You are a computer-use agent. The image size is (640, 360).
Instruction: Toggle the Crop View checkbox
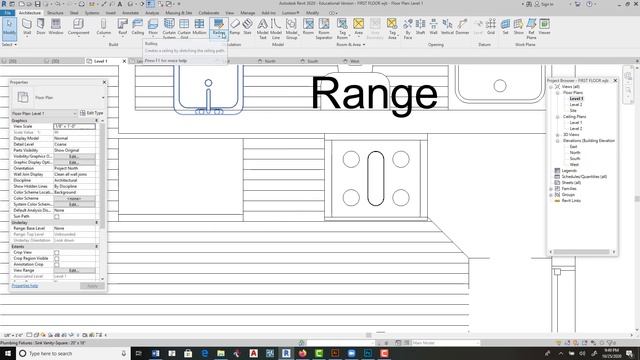point(57,253)
